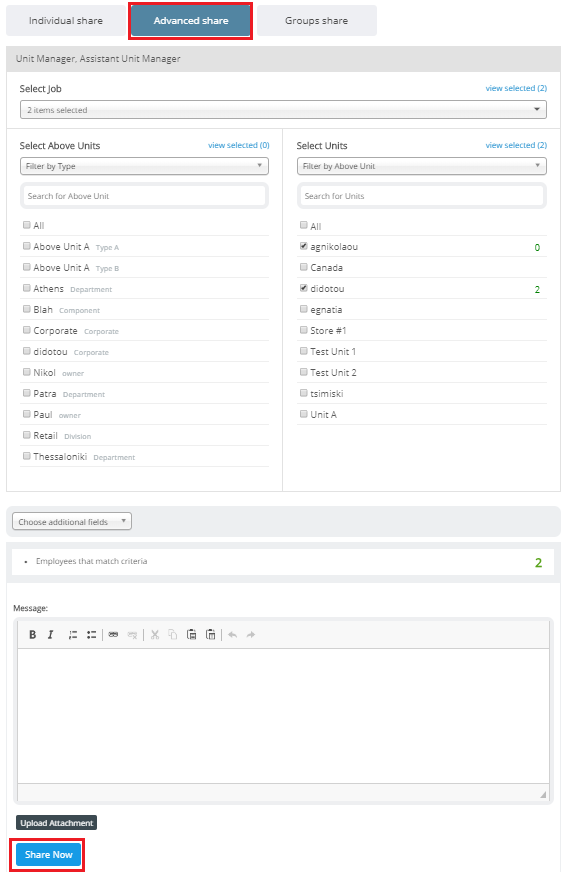Screen dimensions: 569x872
Task: Grab the message editor resize handle
Action: point(543,794)
